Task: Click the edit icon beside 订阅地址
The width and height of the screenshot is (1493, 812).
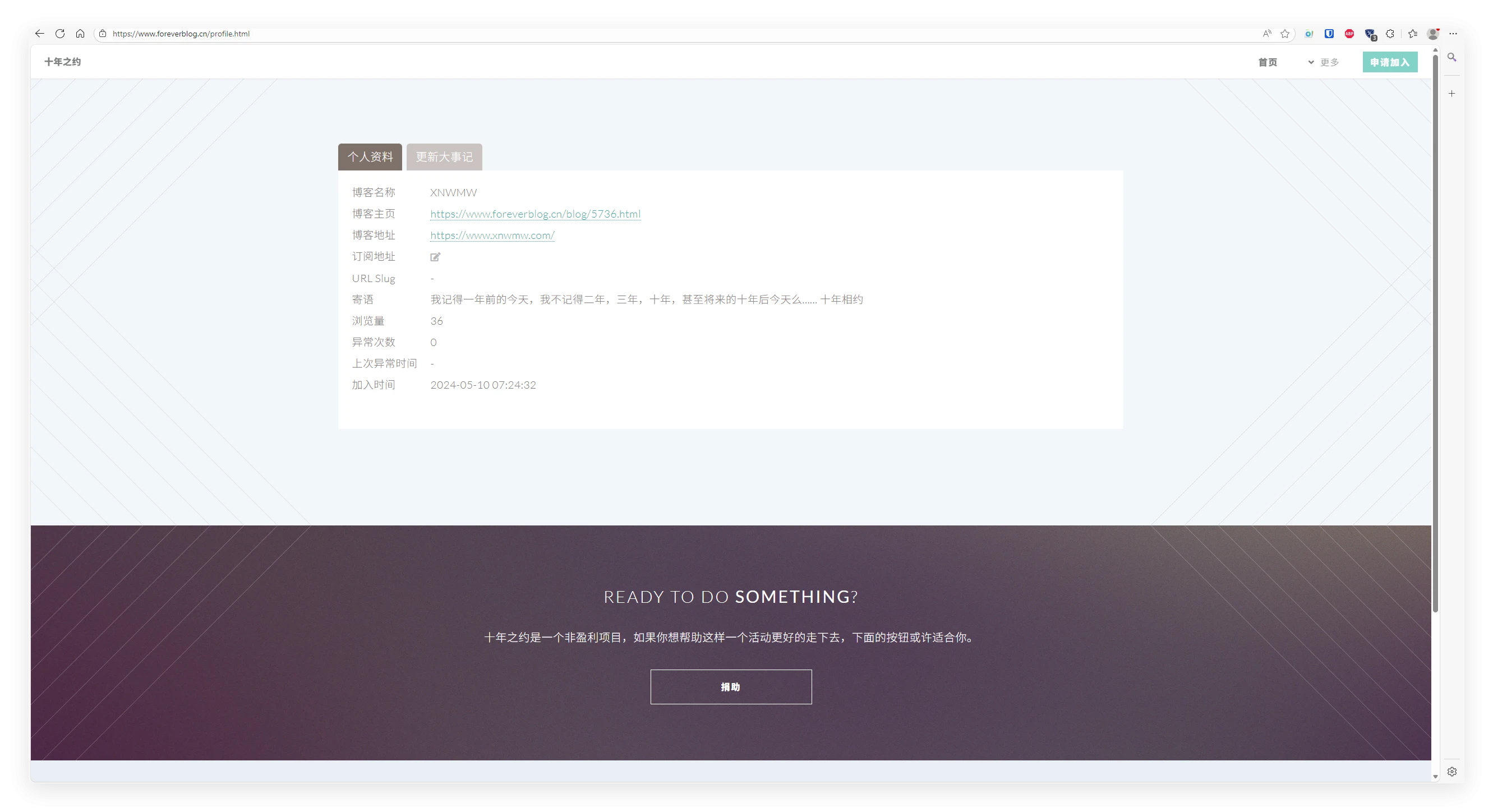Action: (x=435, y=257)
